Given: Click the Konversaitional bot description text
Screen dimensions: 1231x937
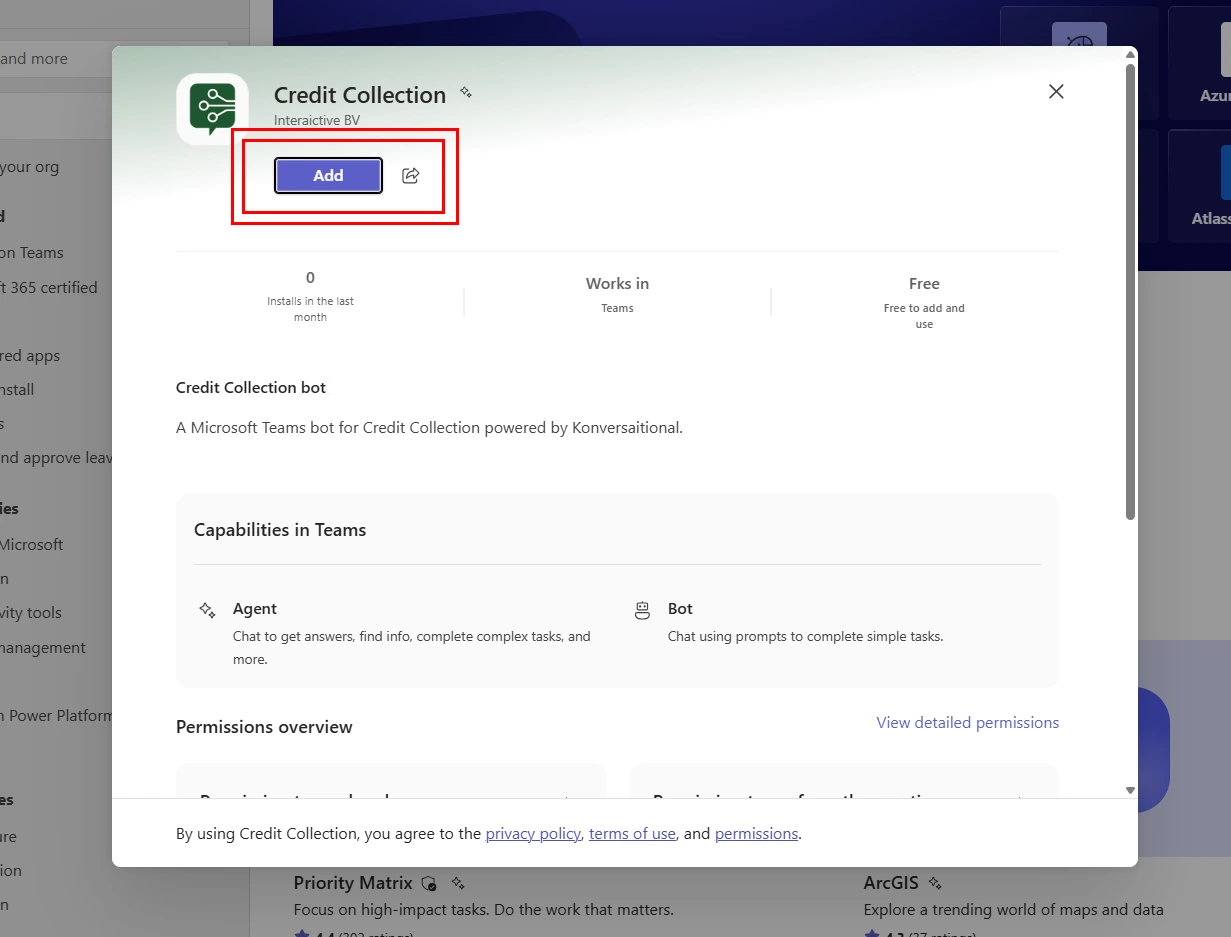Looking at the screenshot, I should point(429,427).
